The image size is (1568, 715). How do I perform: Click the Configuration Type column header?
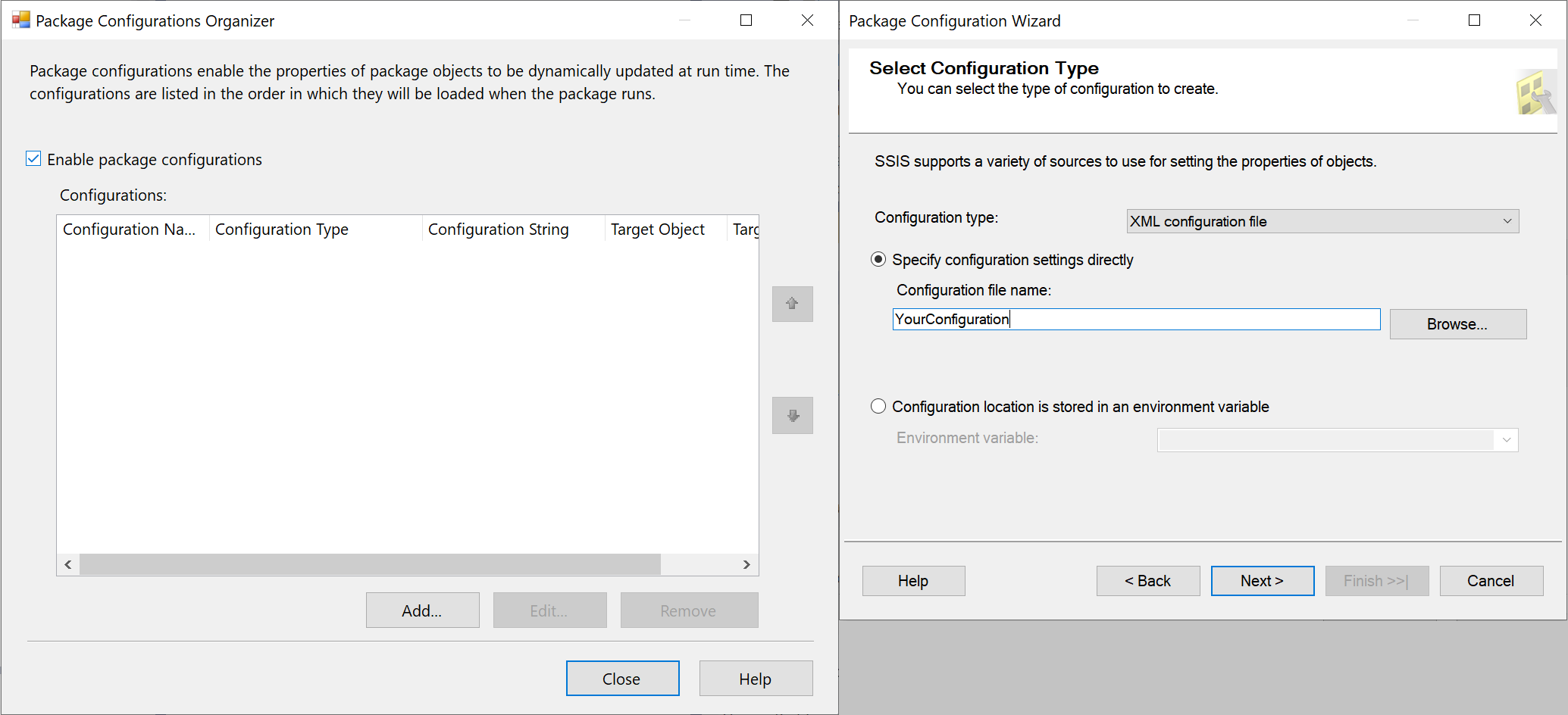point(282,229)
